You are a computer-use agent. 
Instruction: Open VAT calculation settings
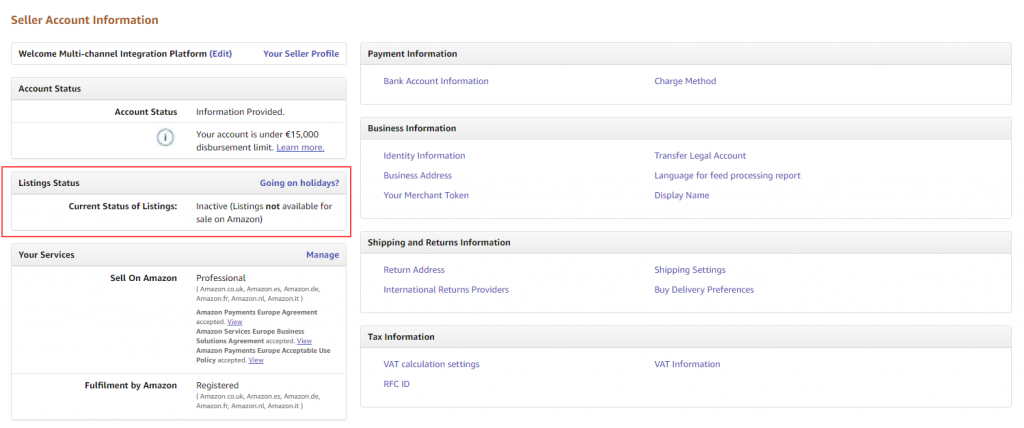(431, 364)
